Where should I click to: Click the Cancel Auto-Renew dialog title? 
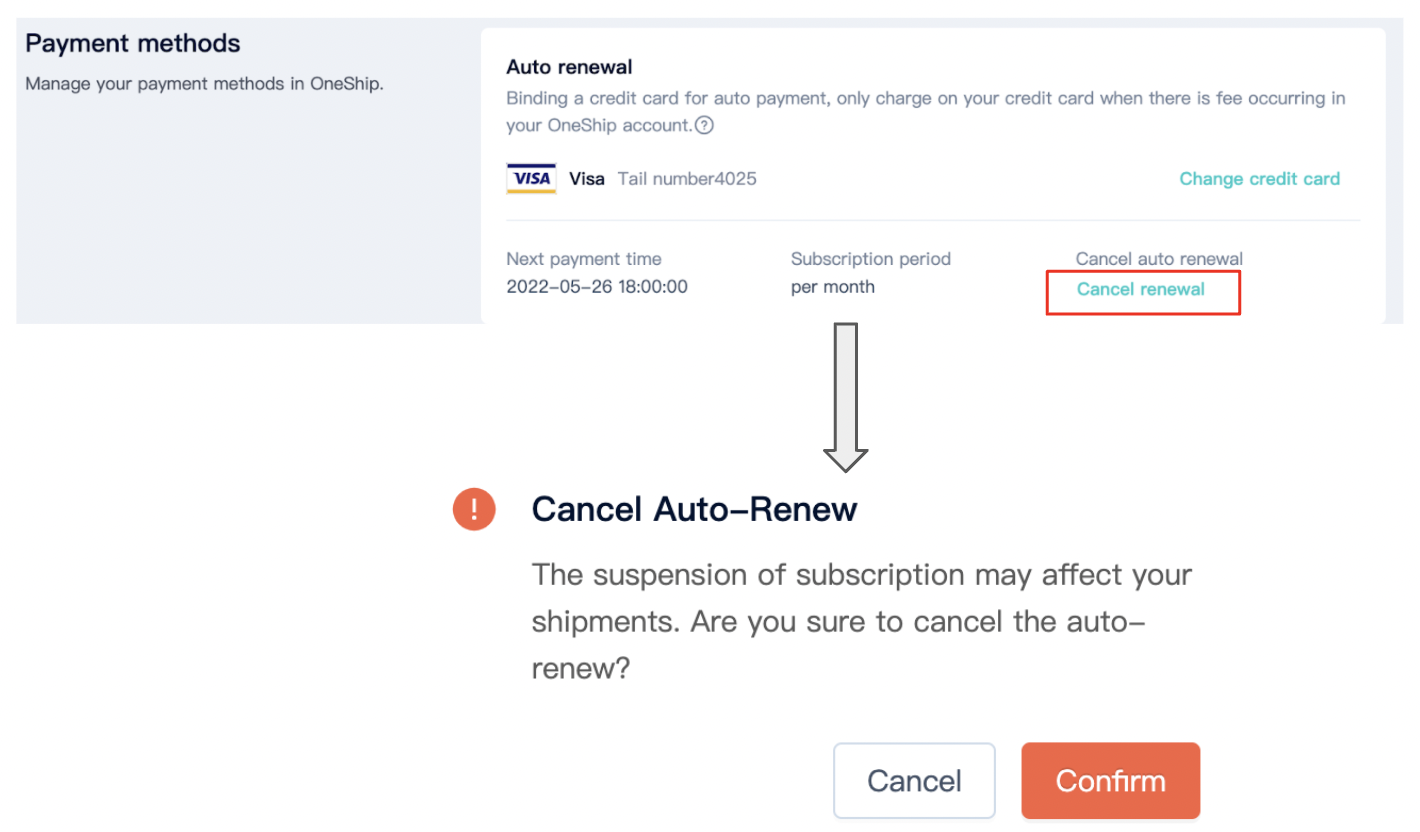695,509
